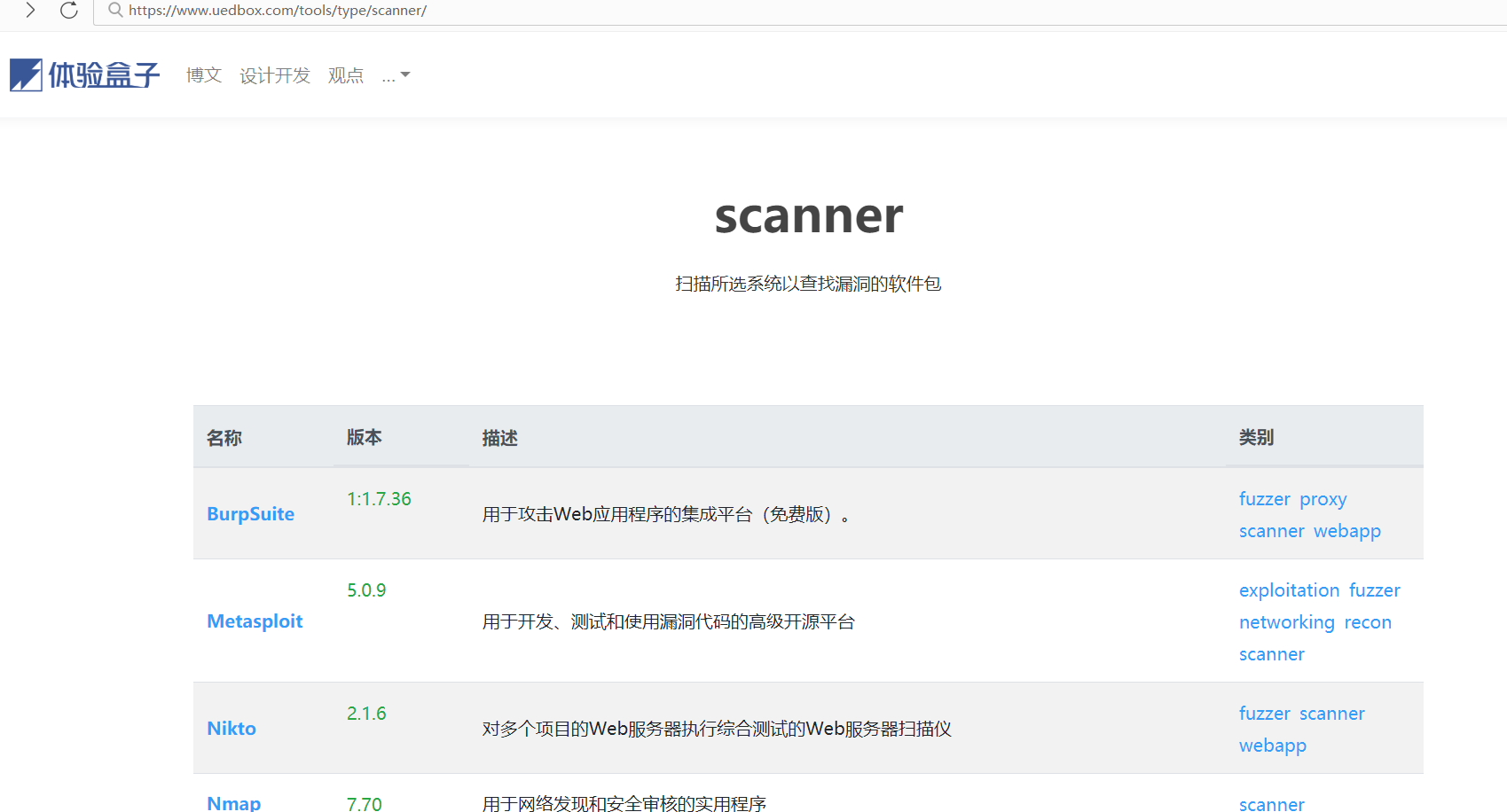
Task: Open the 观点 navigation menu item
Action: tap(346, 75)
